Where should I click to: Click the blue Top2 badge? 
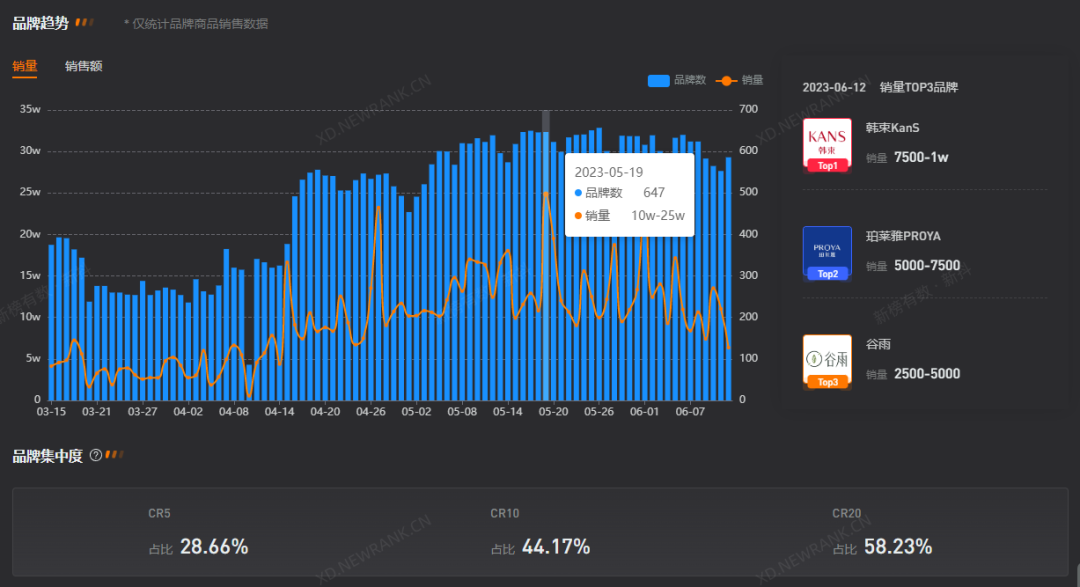pyautogui.click(x=827, y=273)
